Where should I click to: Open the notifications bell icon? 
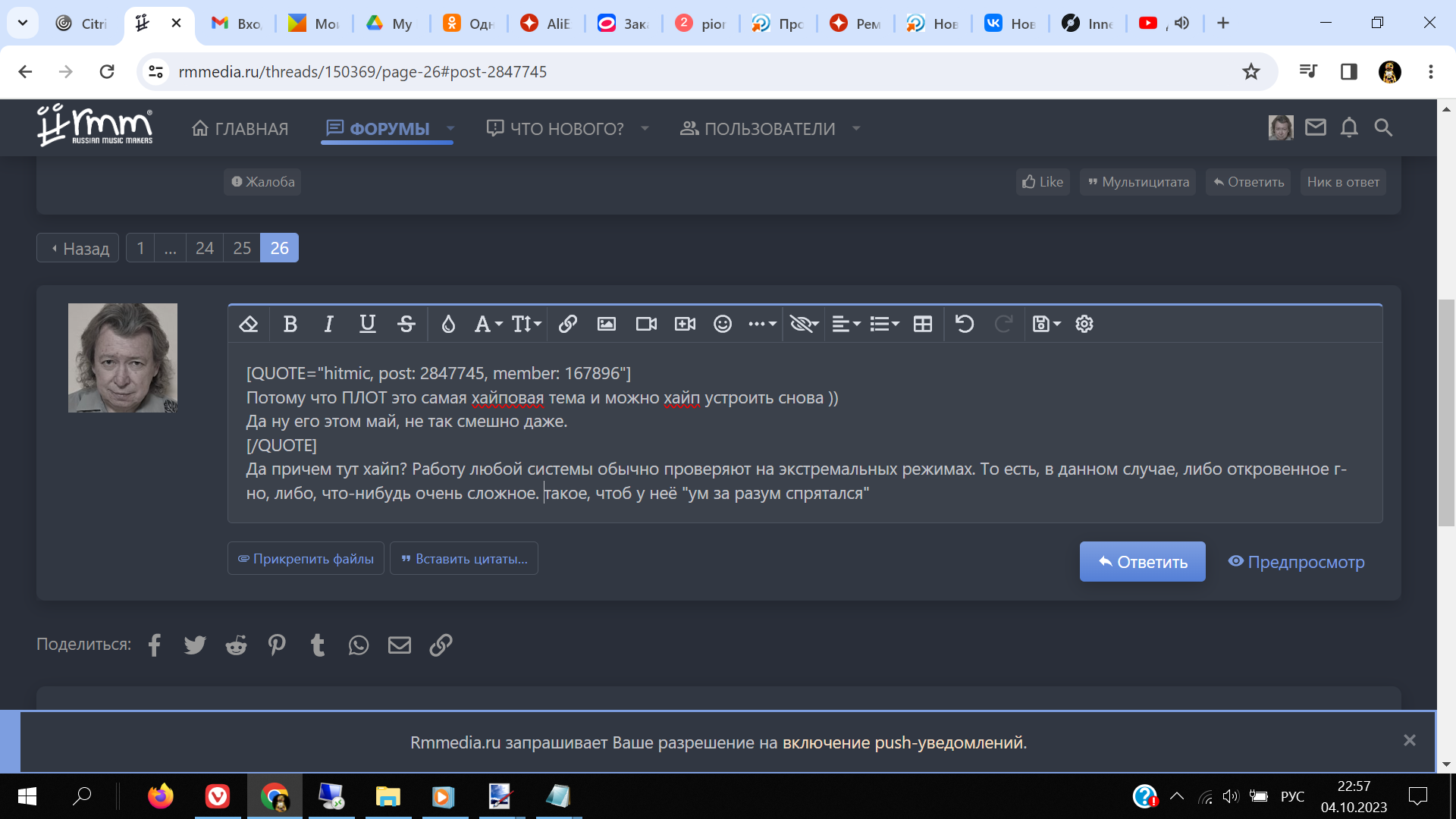1349,127
